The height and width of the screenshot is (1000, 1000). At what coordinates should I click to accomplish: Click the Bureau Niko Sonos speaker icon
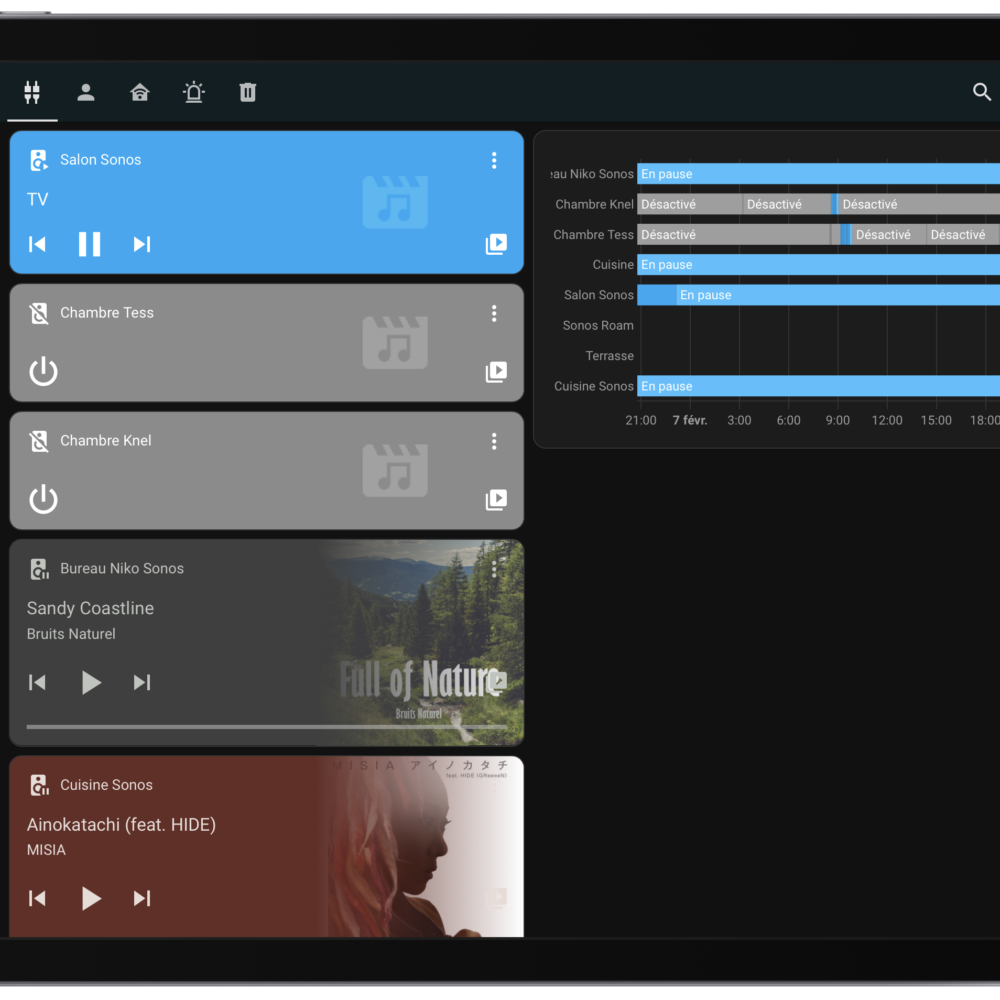pyautogui.click(x=39, y=569)
